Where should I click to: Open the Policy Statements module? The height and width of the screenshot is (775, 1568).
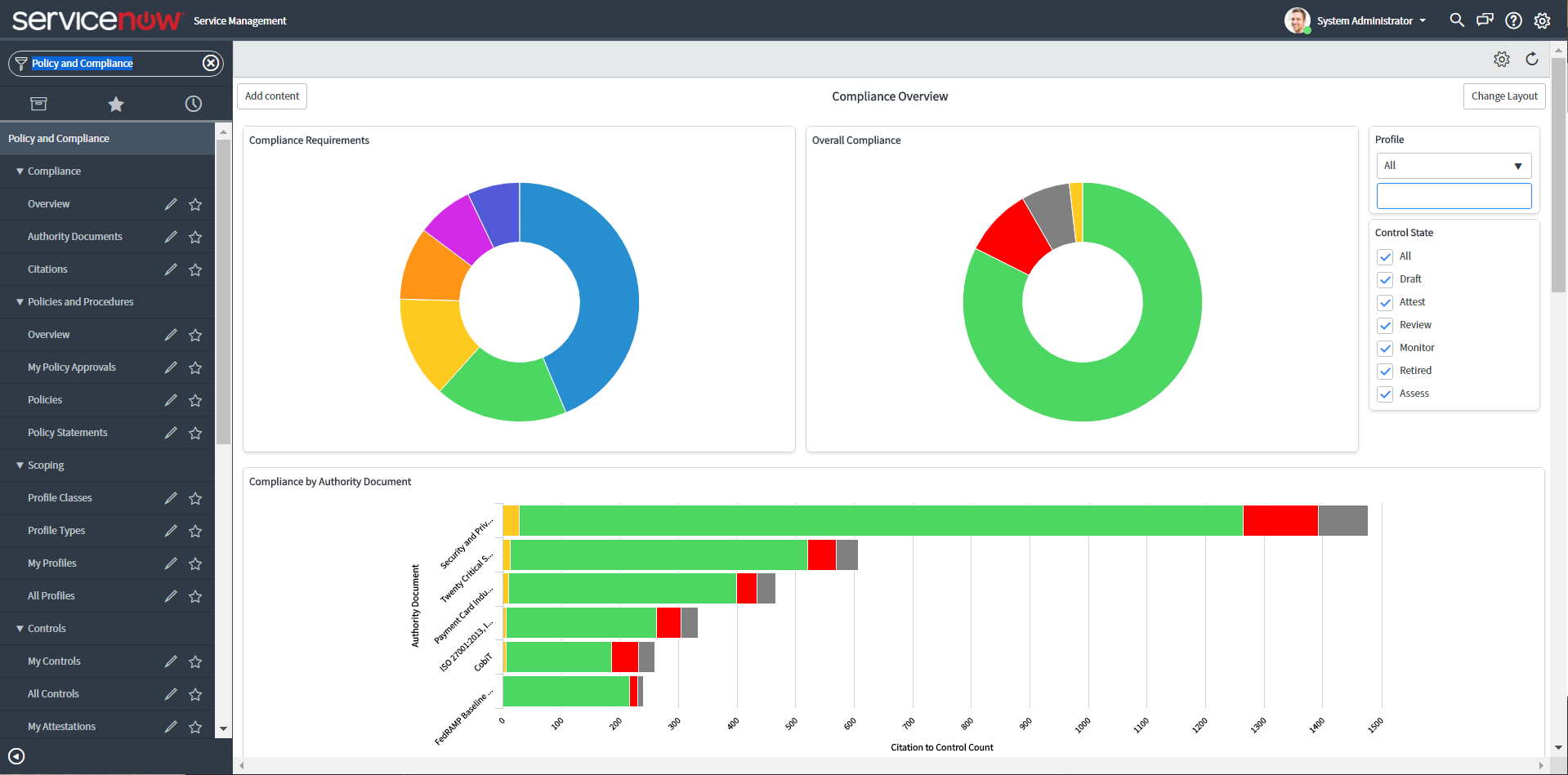coord(68,433)
